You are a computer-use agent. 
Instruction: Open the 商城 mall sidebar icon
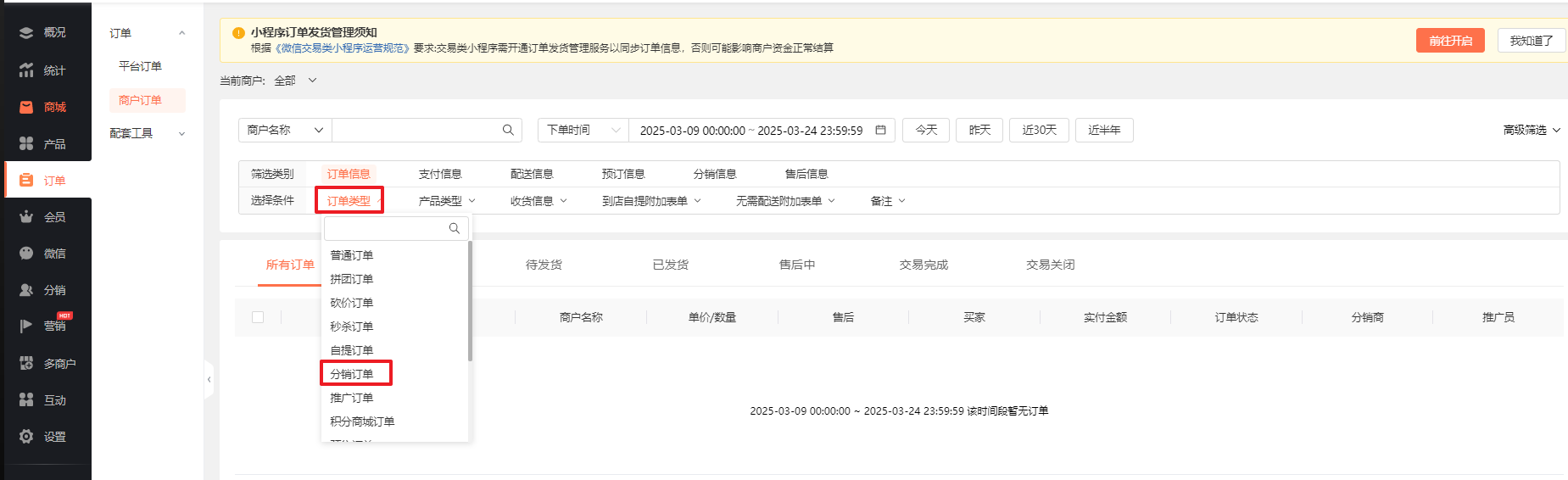coord(26,107)
